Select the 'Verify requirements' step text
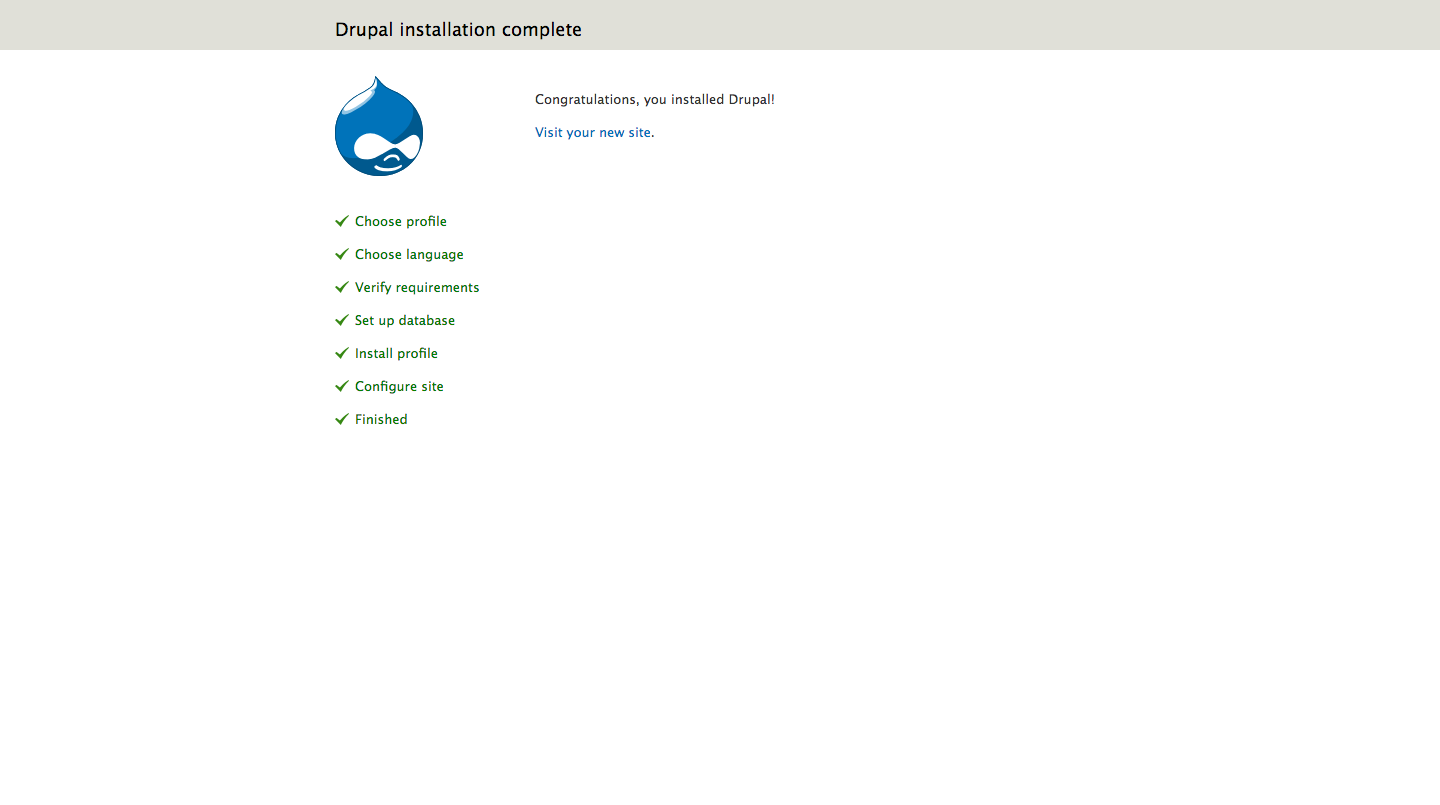 (x=417, y=287)
